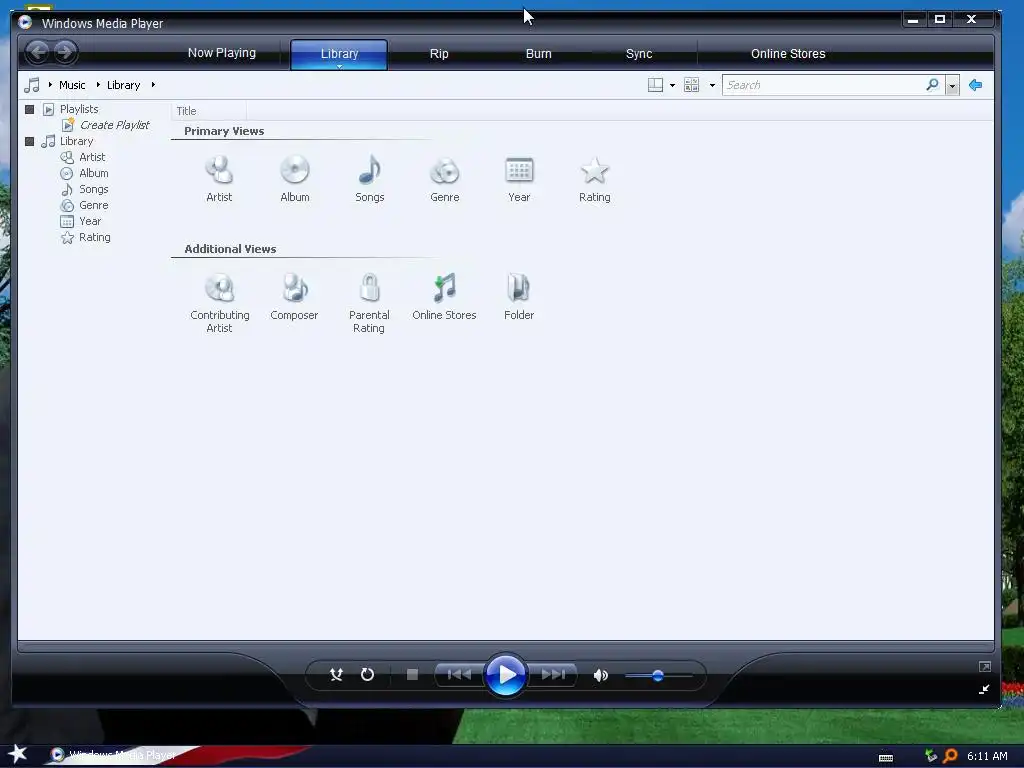Select Rating in the Library tree
Image resolution: width=1024 pixels, height=768 pixels.
point(94,237)
